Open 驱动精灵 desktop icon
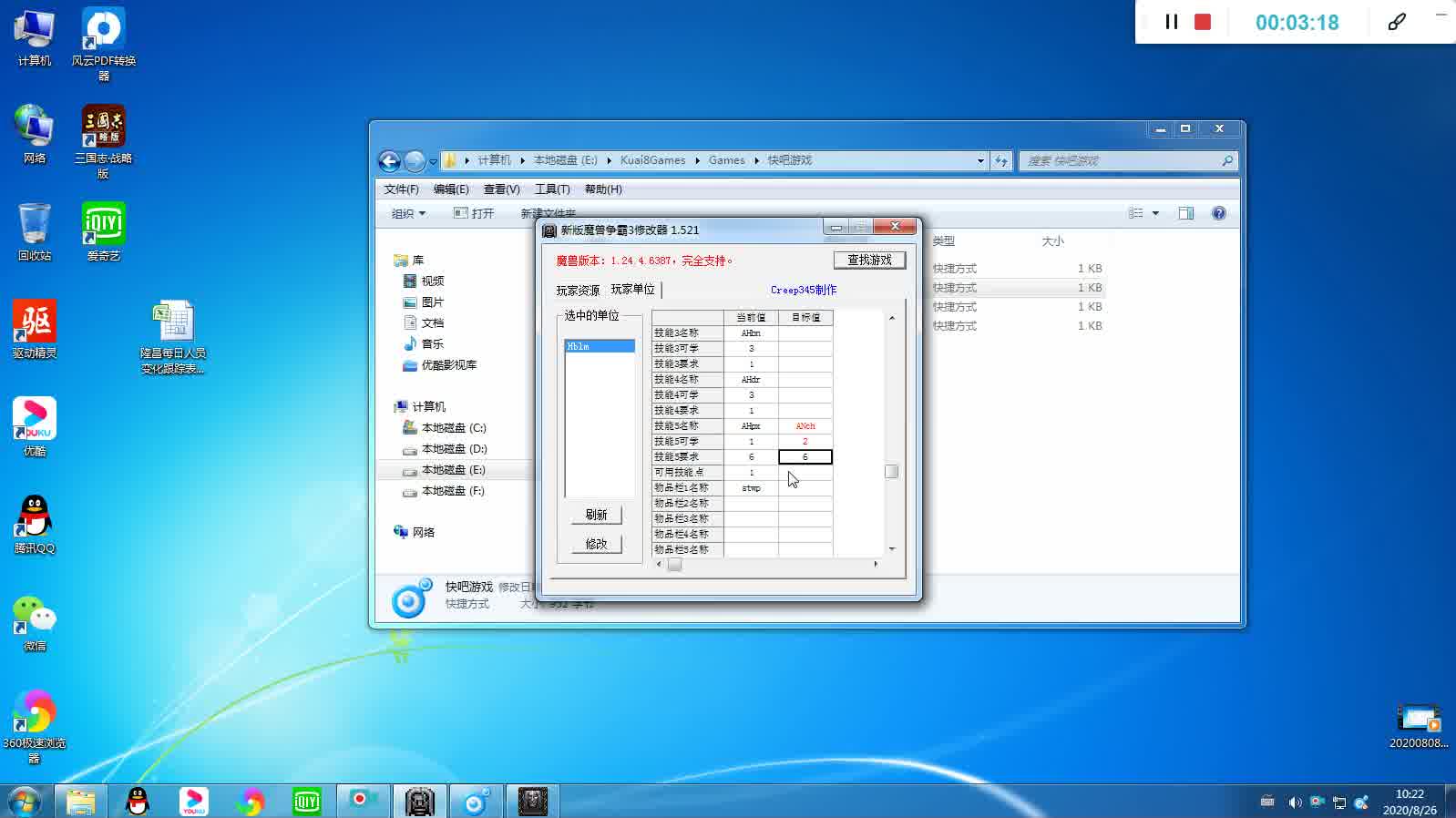 pyautogui.click(x=35, y=330)
